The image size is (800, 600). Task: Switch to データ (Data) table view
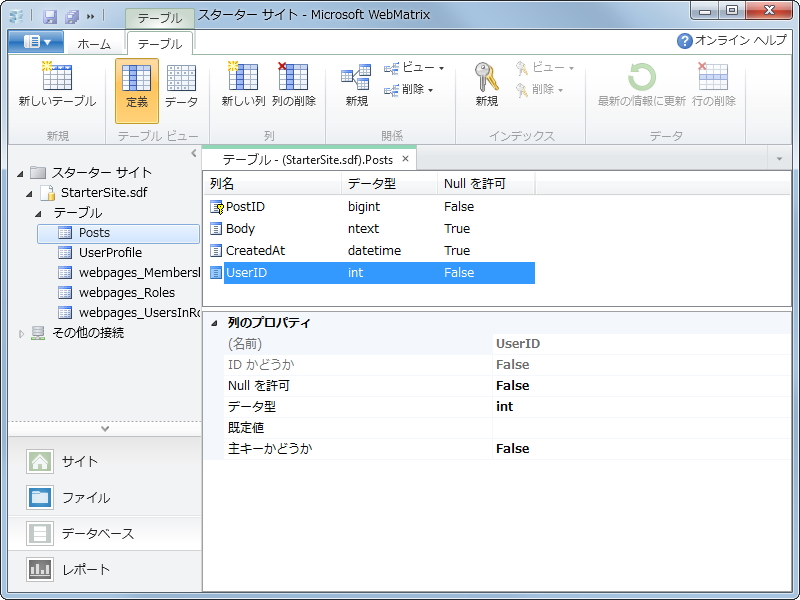coord(182,87)
